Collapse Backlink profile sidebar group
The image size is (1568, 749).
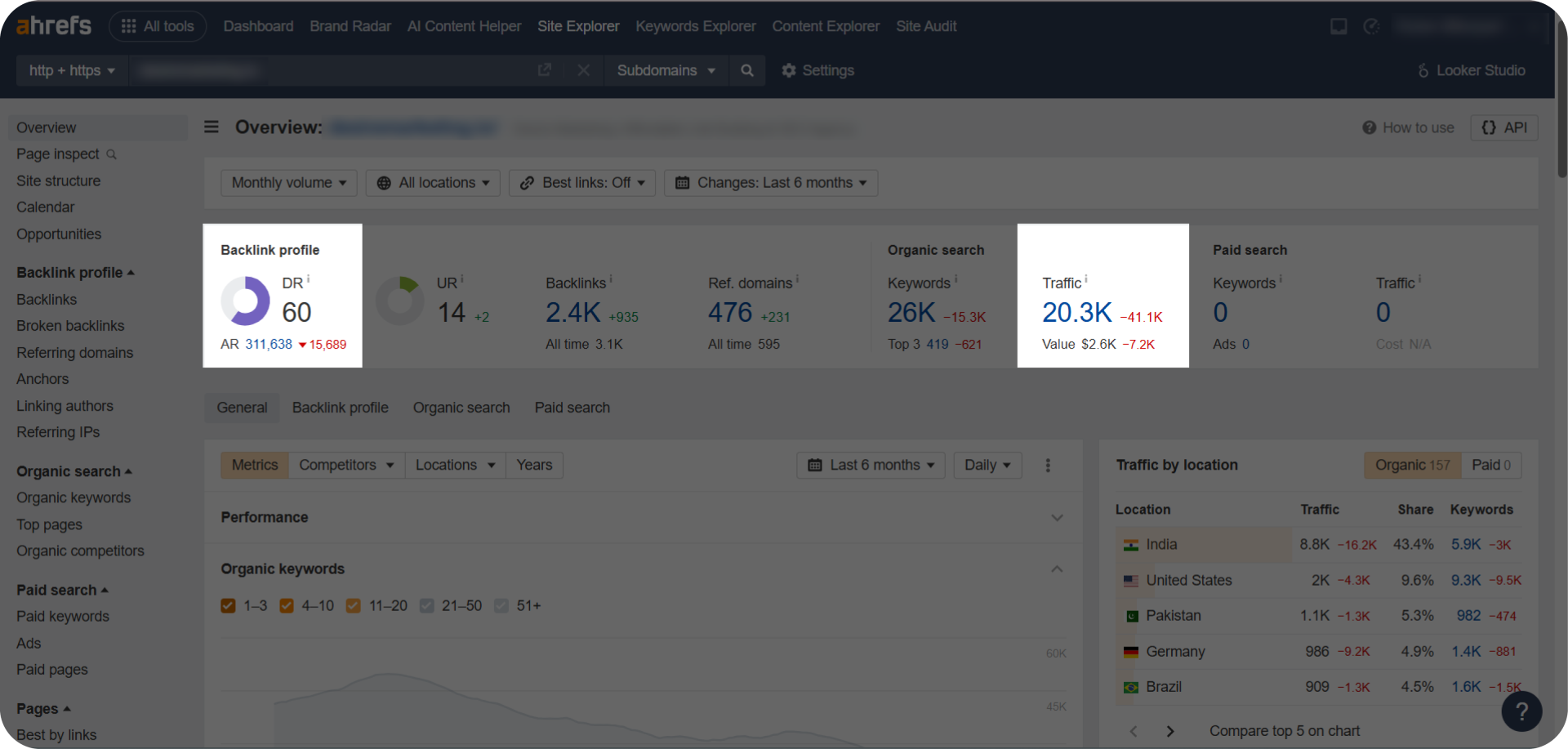[x=75, y=273]
